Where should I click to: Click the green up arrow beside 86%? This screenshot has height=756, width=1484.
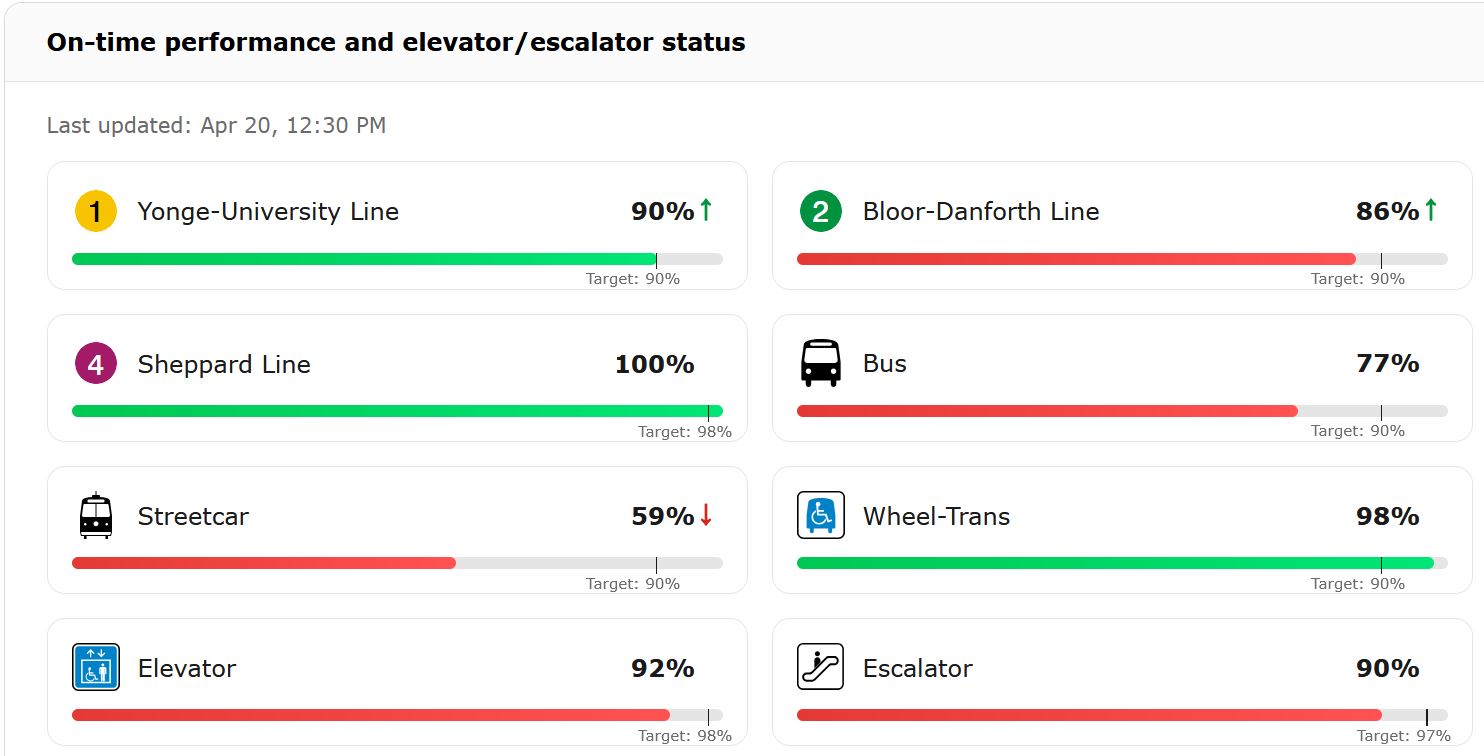[x=1431, y=210]
